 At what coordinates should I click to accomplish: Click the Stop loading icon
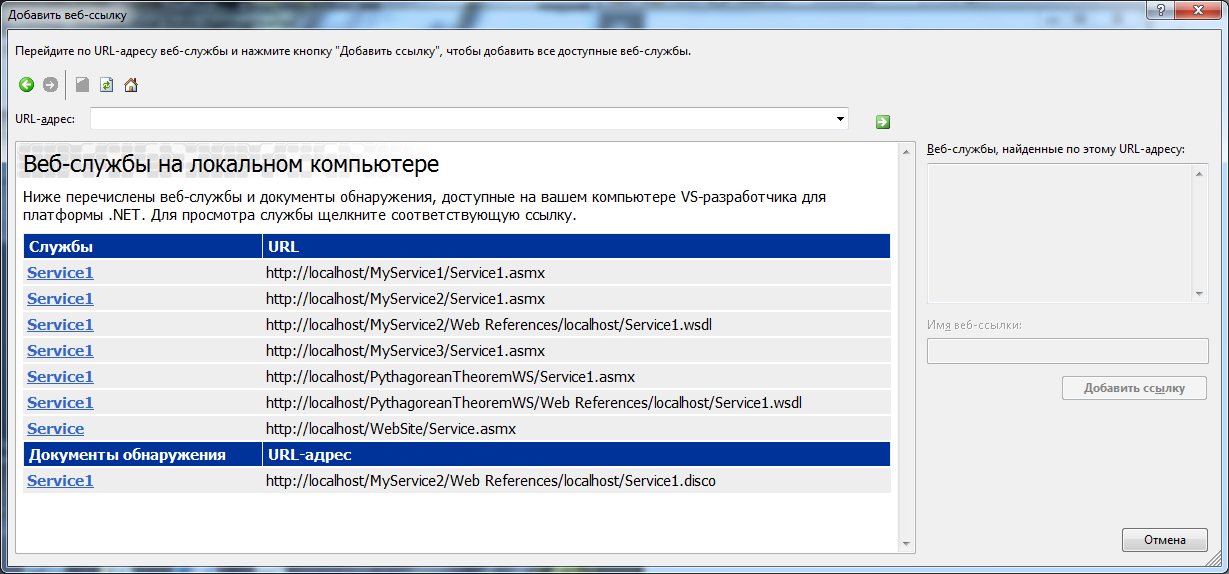(x=83, y=85)
